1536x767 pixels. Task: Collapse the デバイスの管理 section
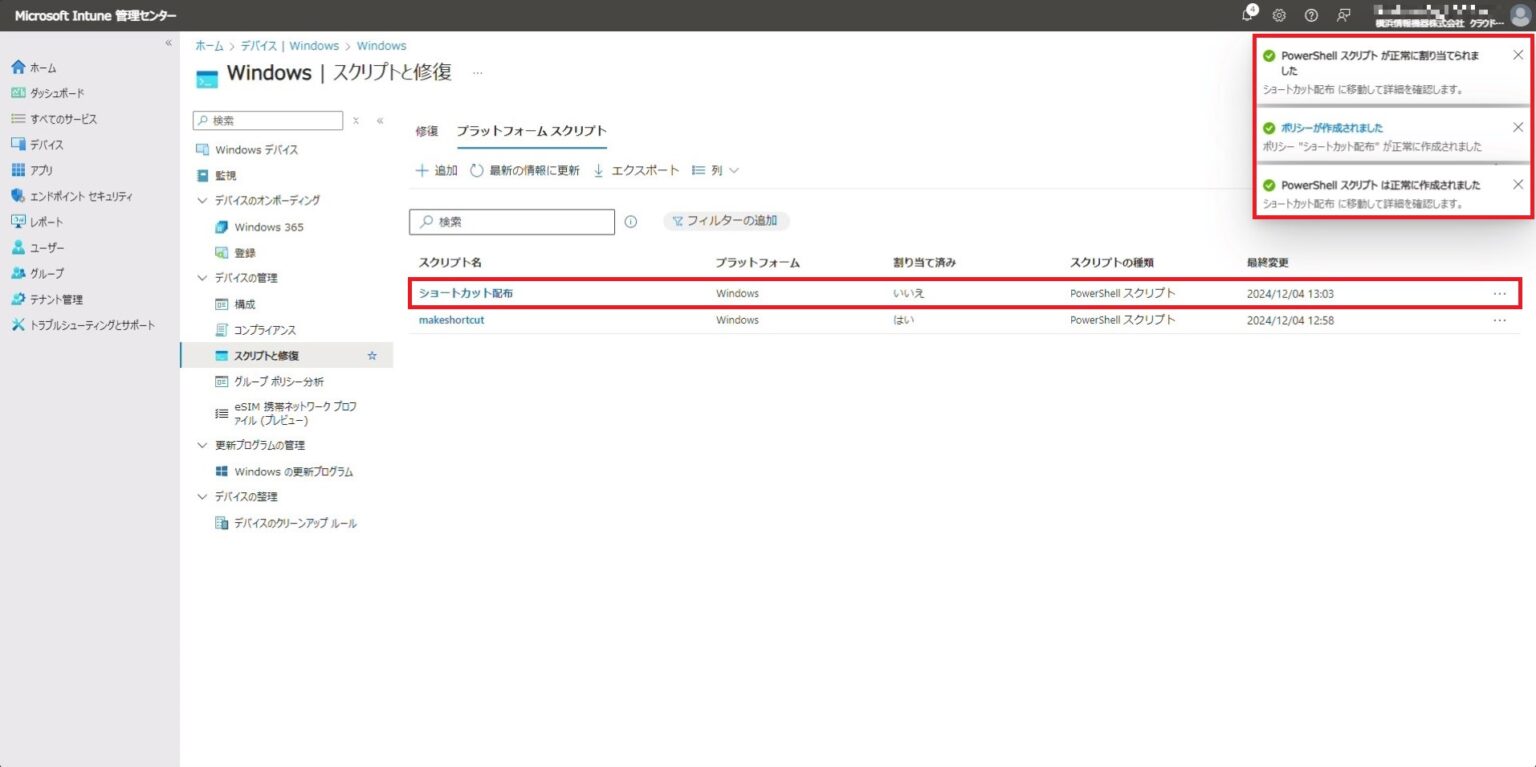pos(203,277)
